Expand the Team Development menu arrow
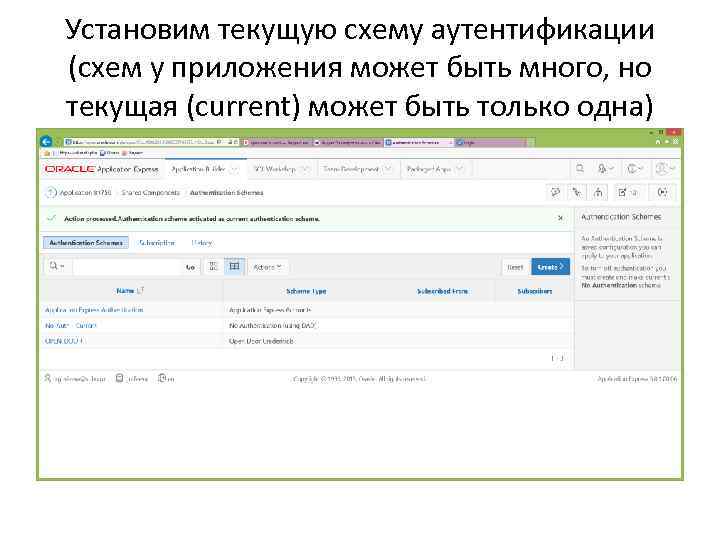Screen dimensions: 720x540 coord(388,169)
